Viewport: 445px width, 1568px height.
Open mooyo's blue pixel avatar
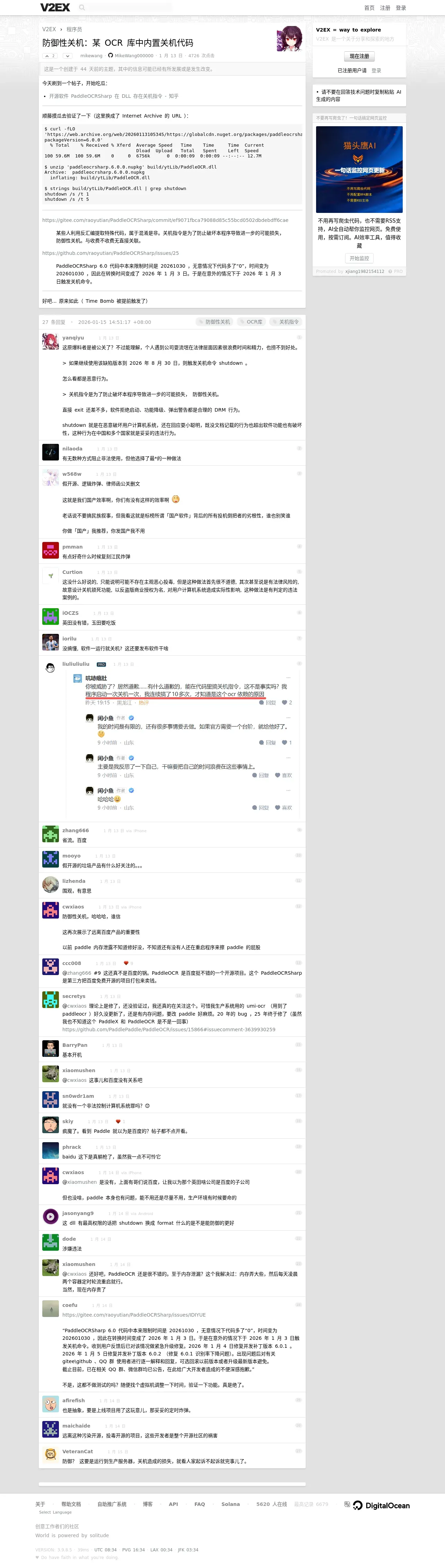click(x=50, y=860)
